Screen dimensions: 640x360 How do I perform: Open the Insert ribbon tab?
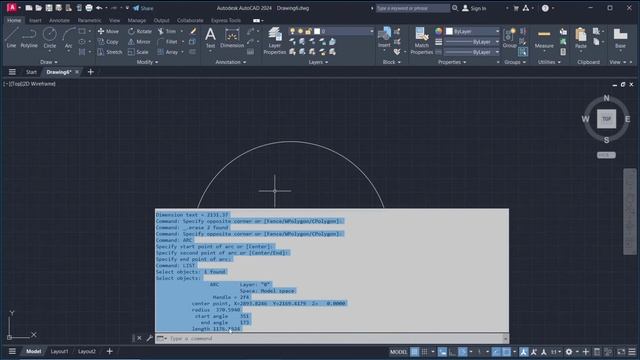[x=35, y=20]
